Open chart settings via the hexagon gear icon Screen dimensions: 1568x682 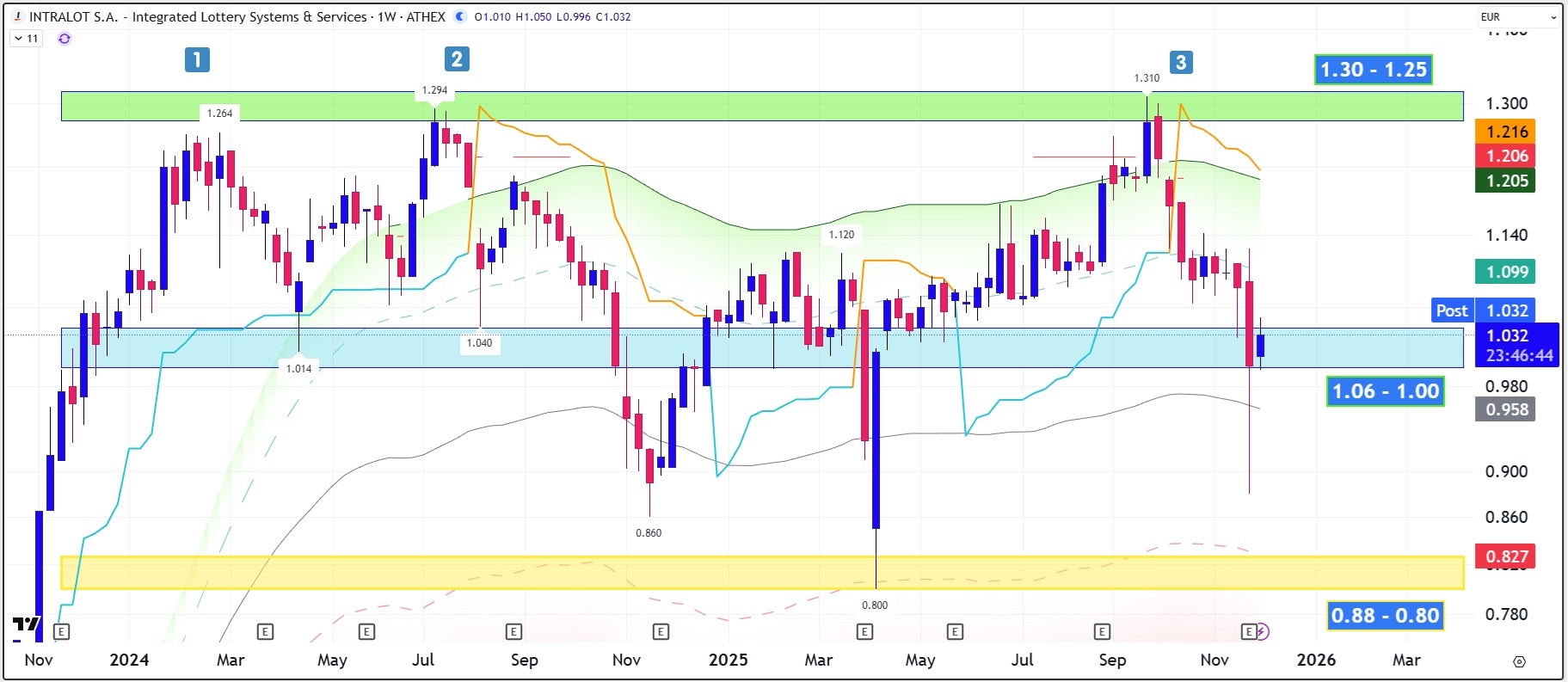[x=1519, y=661]
